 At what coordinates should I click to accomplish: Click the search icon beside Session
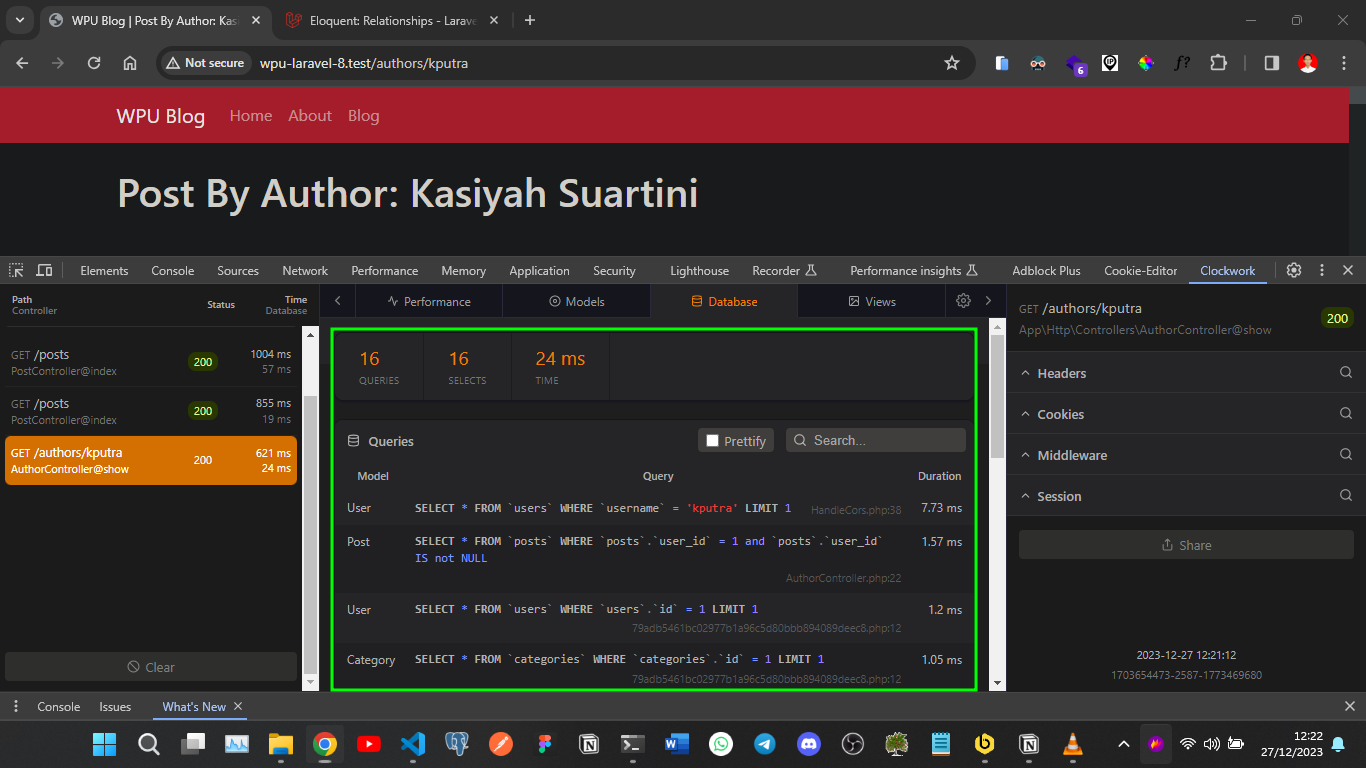tap(1345, 495)
